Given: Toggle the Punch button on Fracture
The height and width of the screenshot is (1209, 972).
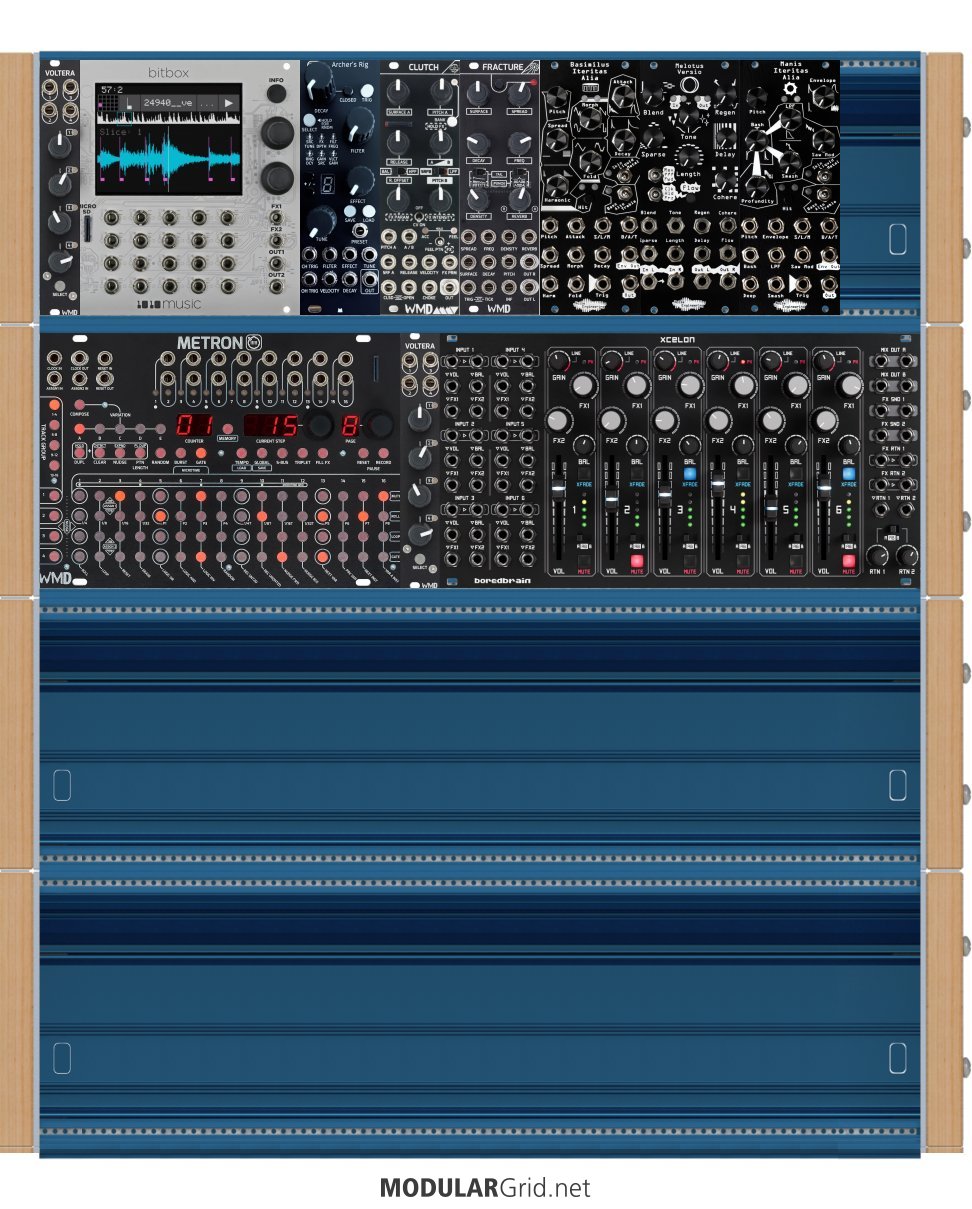Looking at the screenshot, I should [499, 183].
